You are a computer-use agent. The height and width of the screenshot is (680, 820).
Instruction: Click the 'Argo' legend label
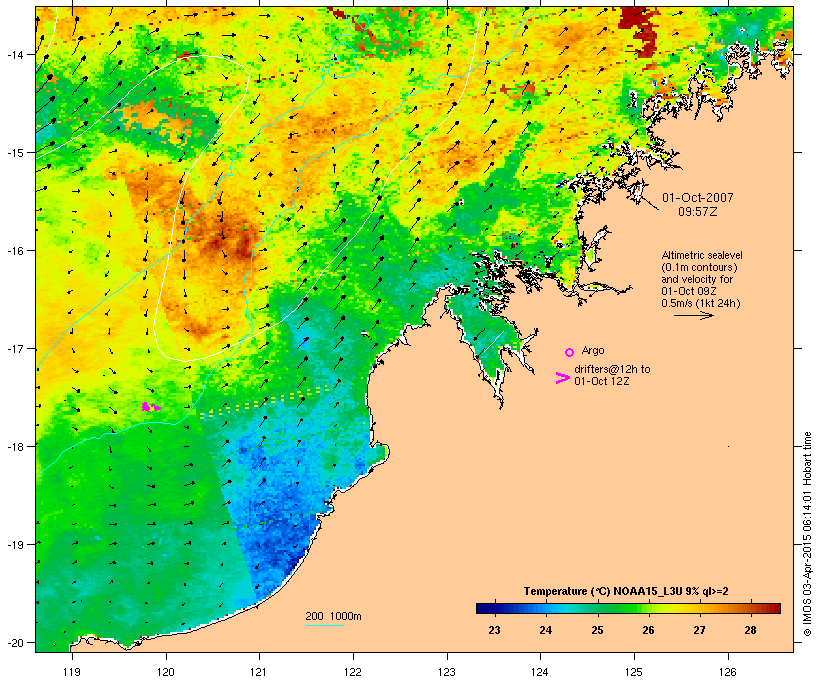(593, 350)
